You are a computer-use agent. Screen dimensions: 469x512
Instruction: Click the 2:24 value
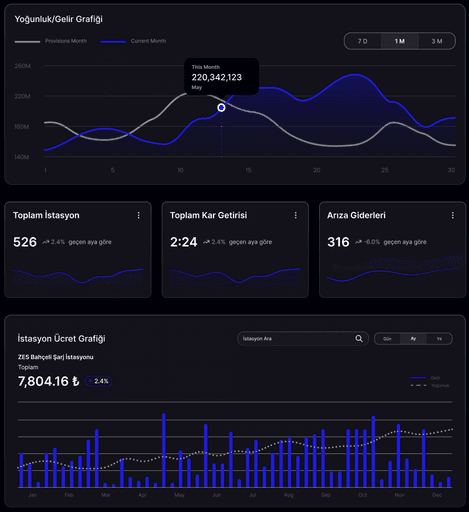coord(184,242)
